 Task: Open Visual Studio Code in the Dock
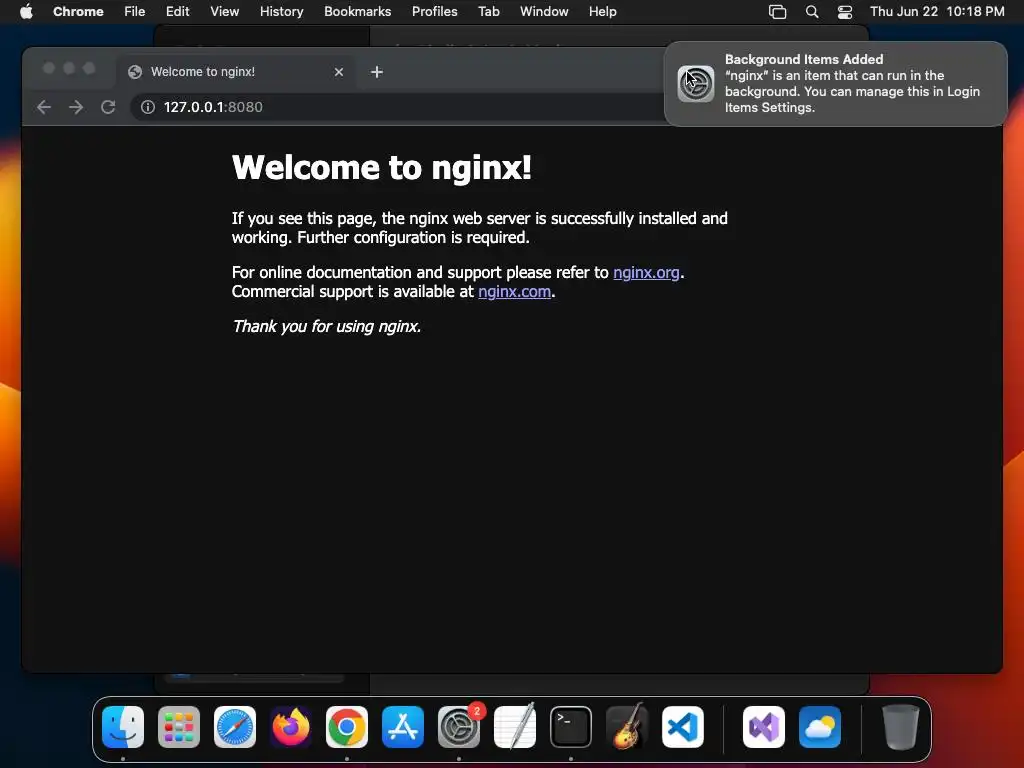[x=683, y=727]
